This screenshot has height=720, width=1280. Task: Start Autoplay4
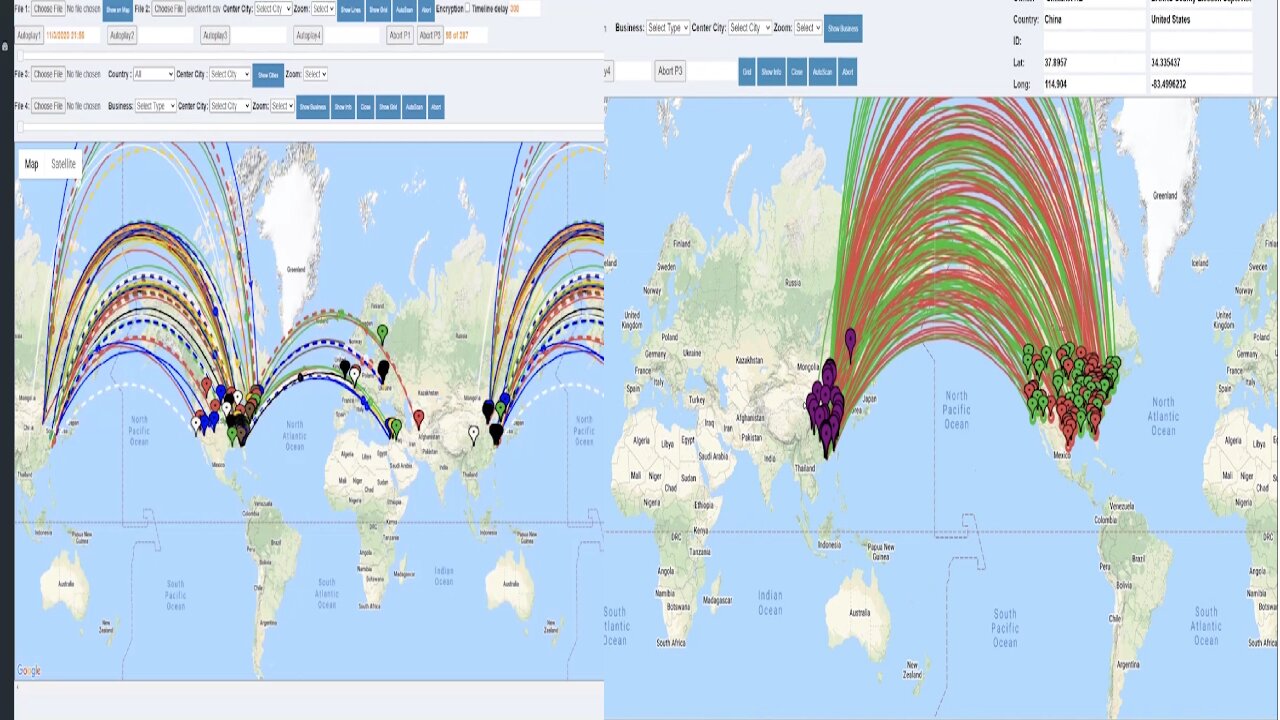[308, 35]
